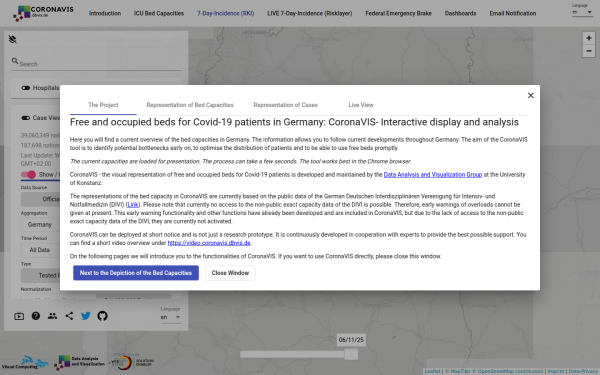600x375 pixels.
Task: Open the help question mark icon
Action: [36, 316]
